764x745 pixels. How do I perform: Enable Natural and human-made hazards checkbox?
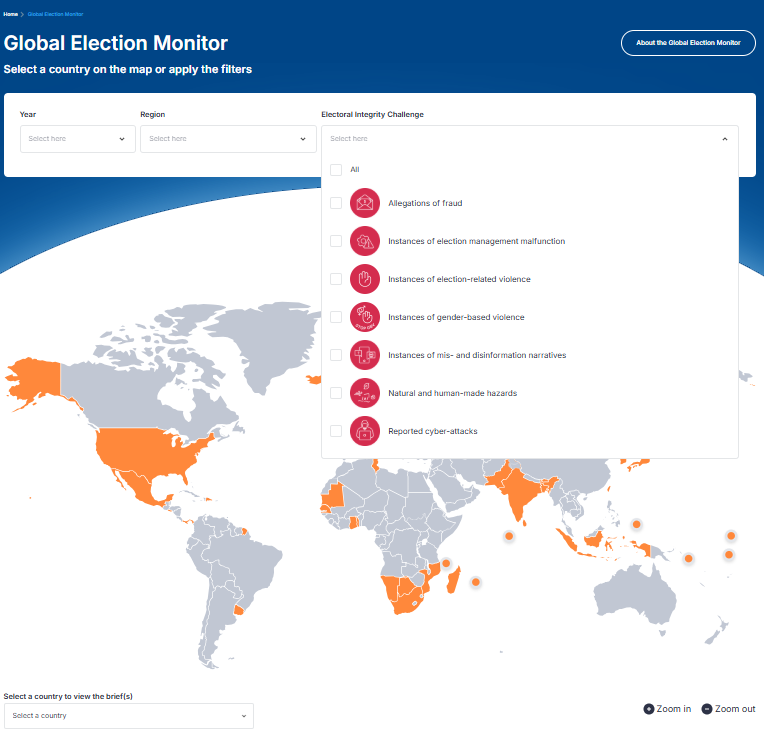[336, 393]
